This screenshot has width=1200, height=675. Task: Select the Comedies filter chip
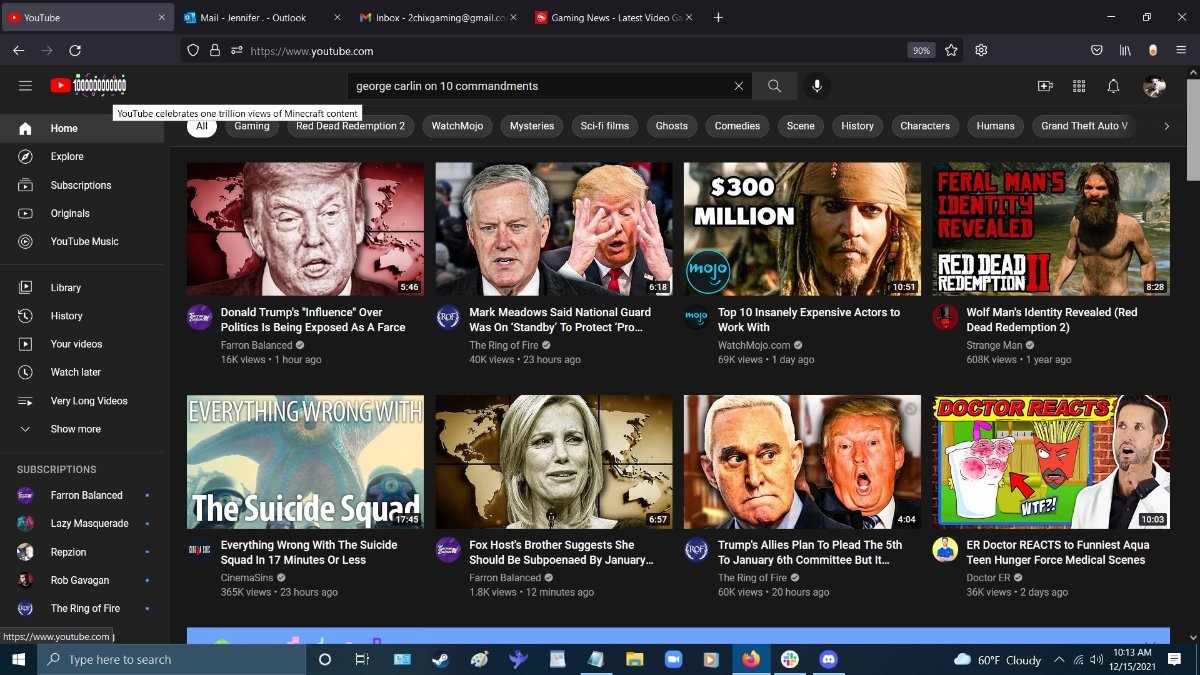click(x=738, y=126)
